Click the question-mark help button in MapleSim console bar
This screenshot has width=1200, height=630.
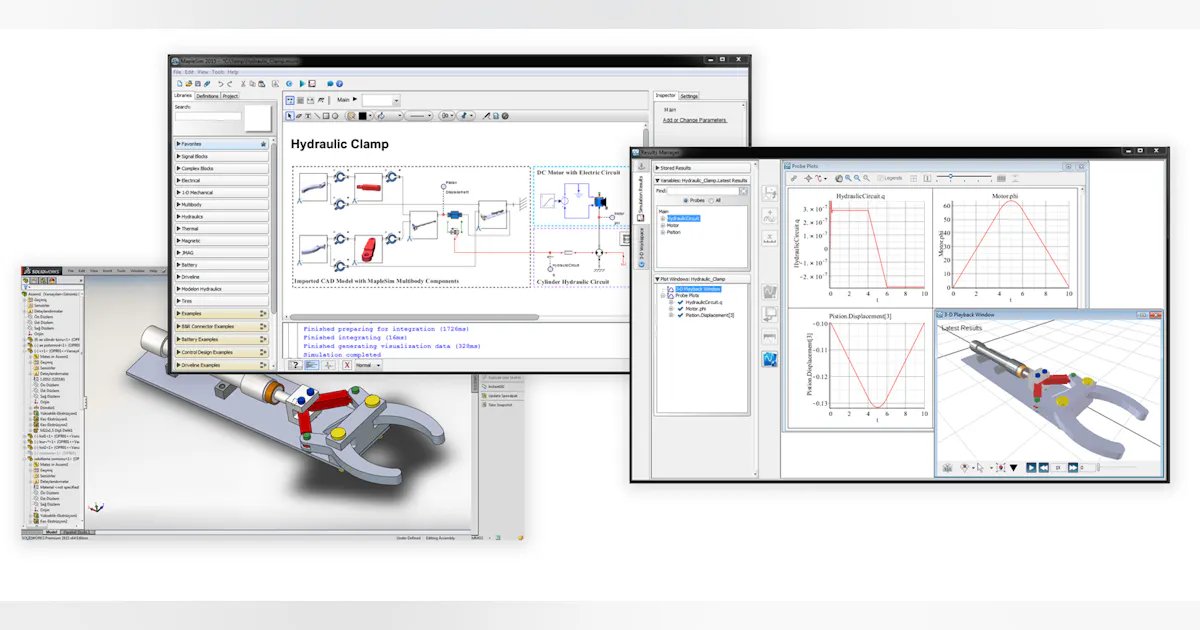pyautogui.click(x=295, y=365)
